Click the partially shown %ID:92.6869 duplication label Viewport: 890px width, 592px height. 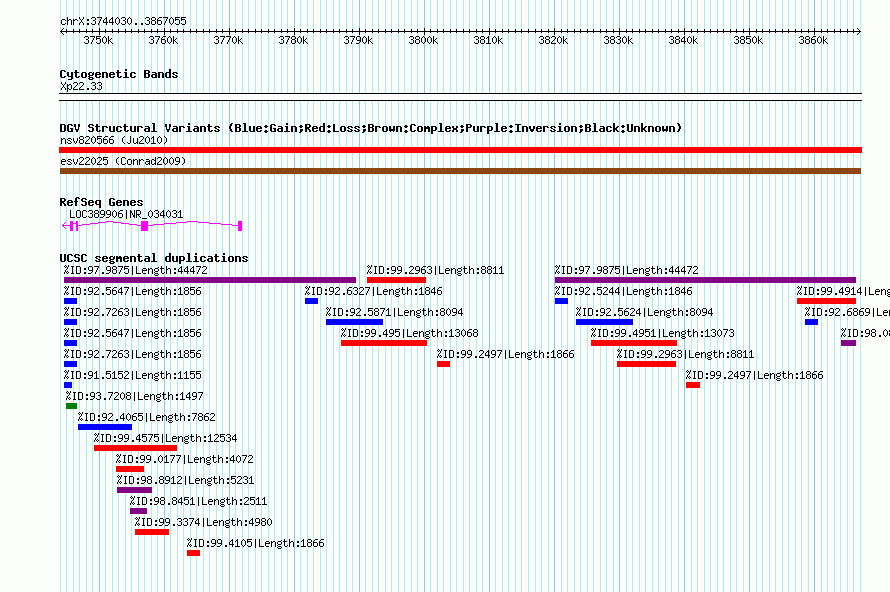click(x=847, y=312)
